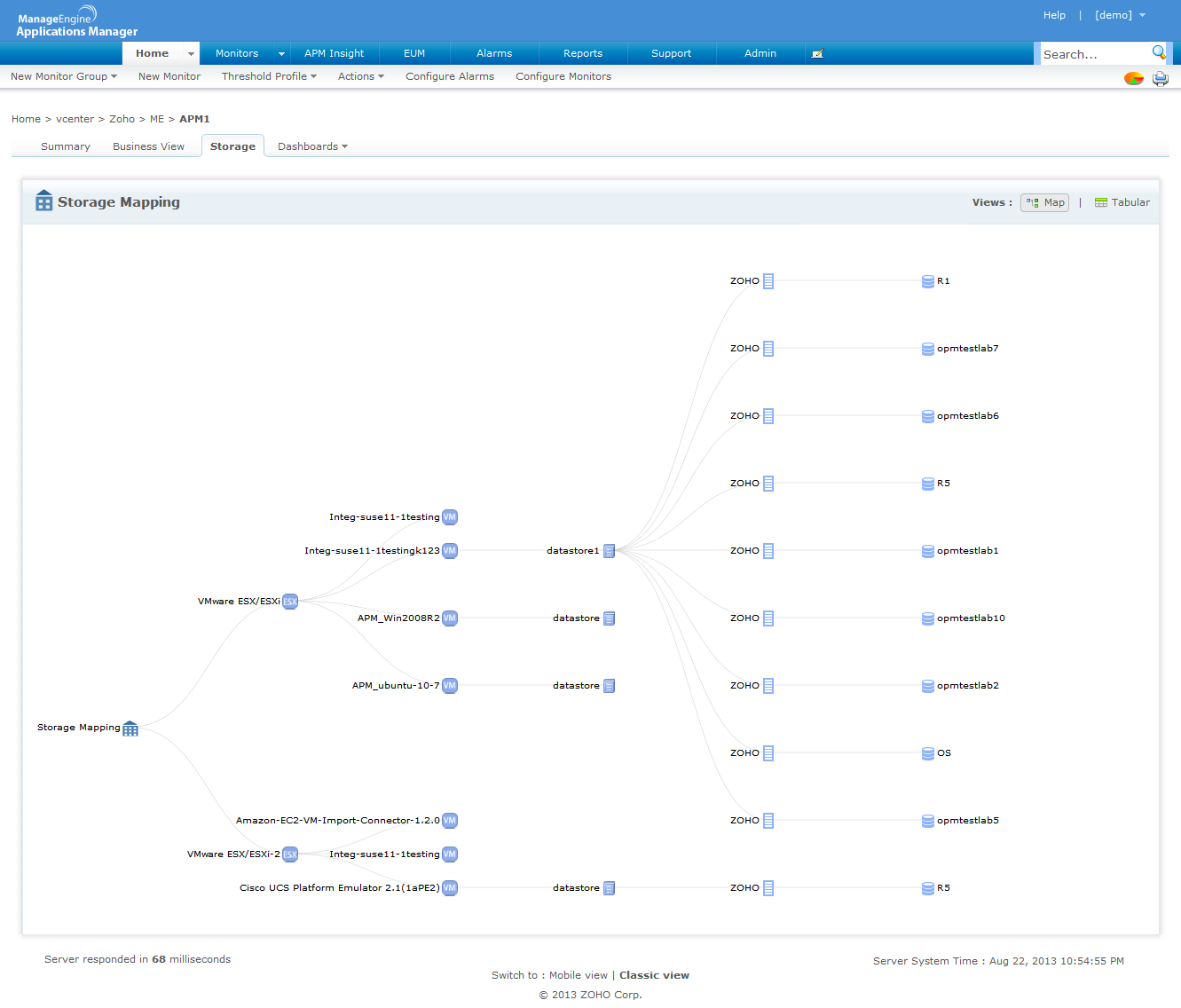
Task: Switch to Mobile view
Action: (x=579, y=975)
